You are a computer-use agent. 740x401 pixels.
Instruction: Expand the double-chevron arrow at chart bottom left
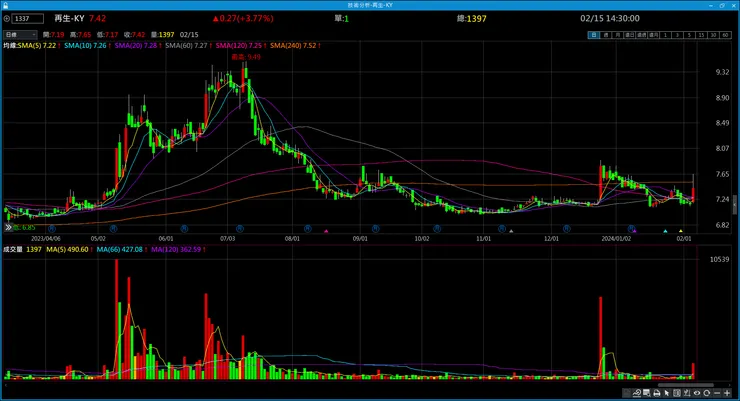[x=8, y=227]
